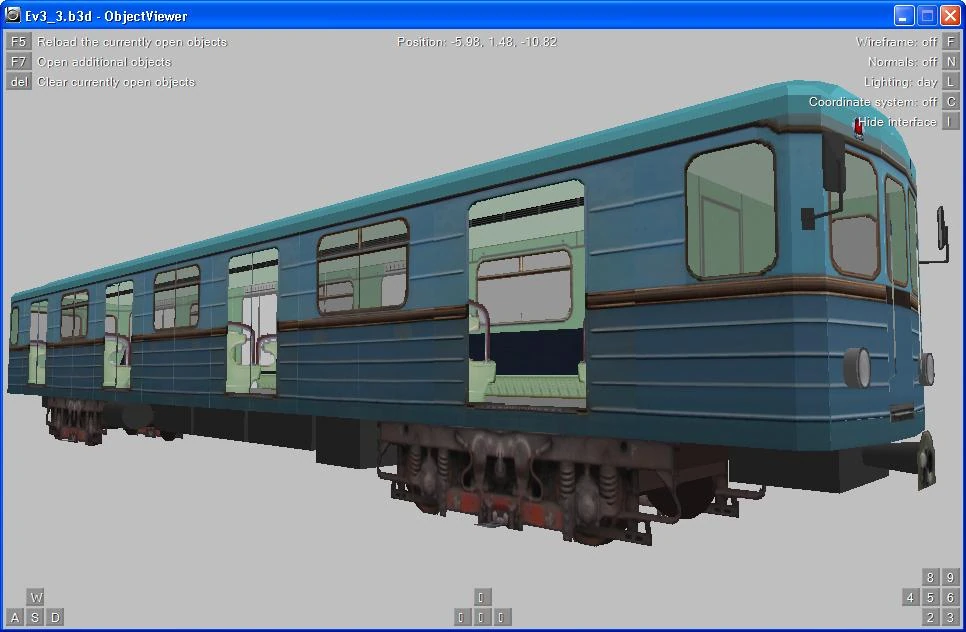Screen dimensions: 966x632
Task: Maximize the ObjectViewer window
Action: click(x=927, y=15)
